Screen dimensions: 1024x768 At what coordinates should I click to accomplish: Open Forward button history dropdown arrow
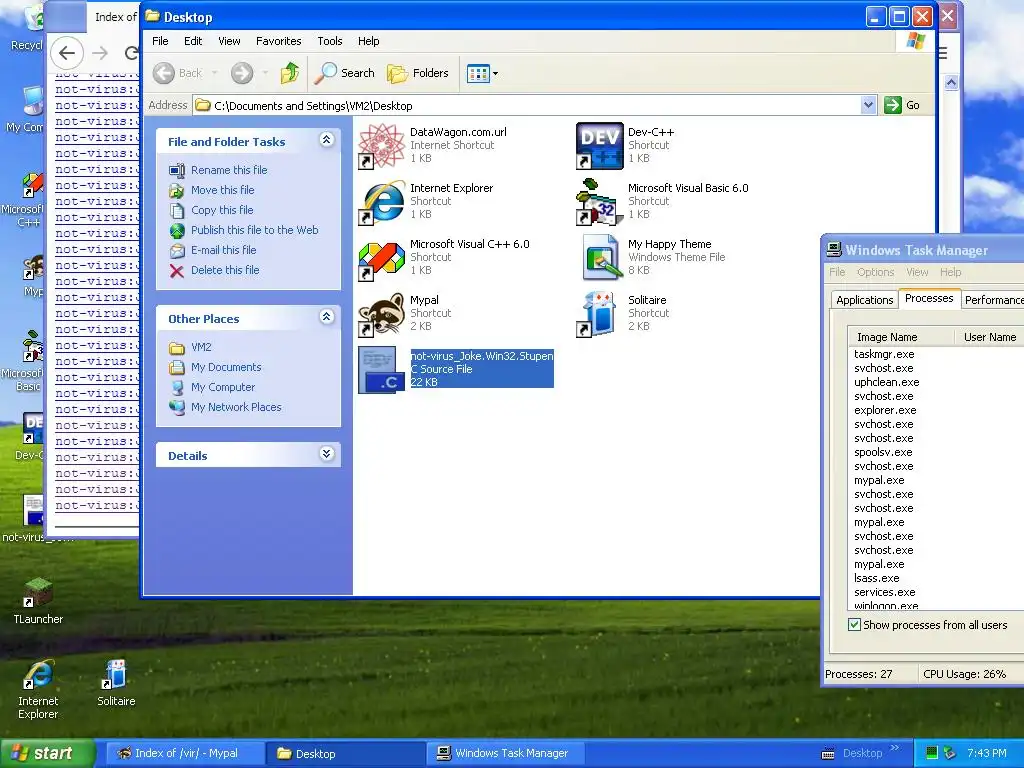(x=264, y=73)
